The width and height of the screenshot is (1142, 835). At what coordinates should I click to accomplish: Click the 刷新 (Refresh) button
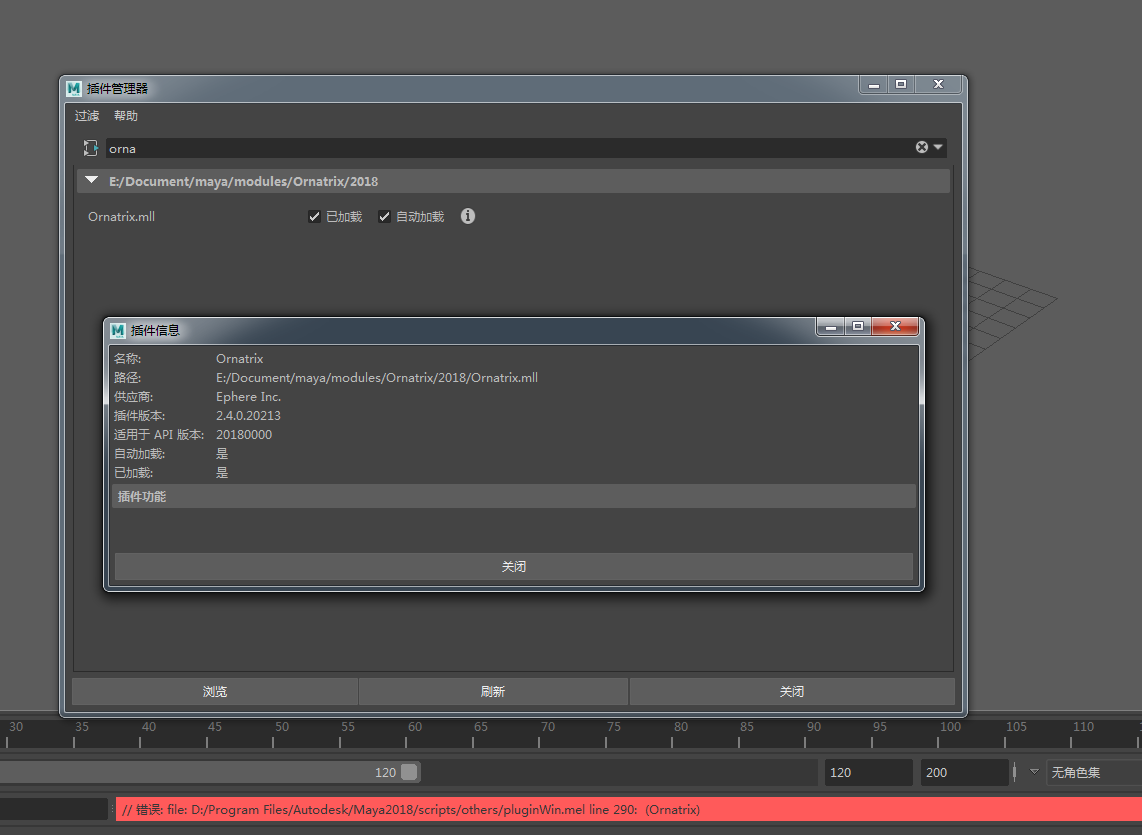(493, 692)
